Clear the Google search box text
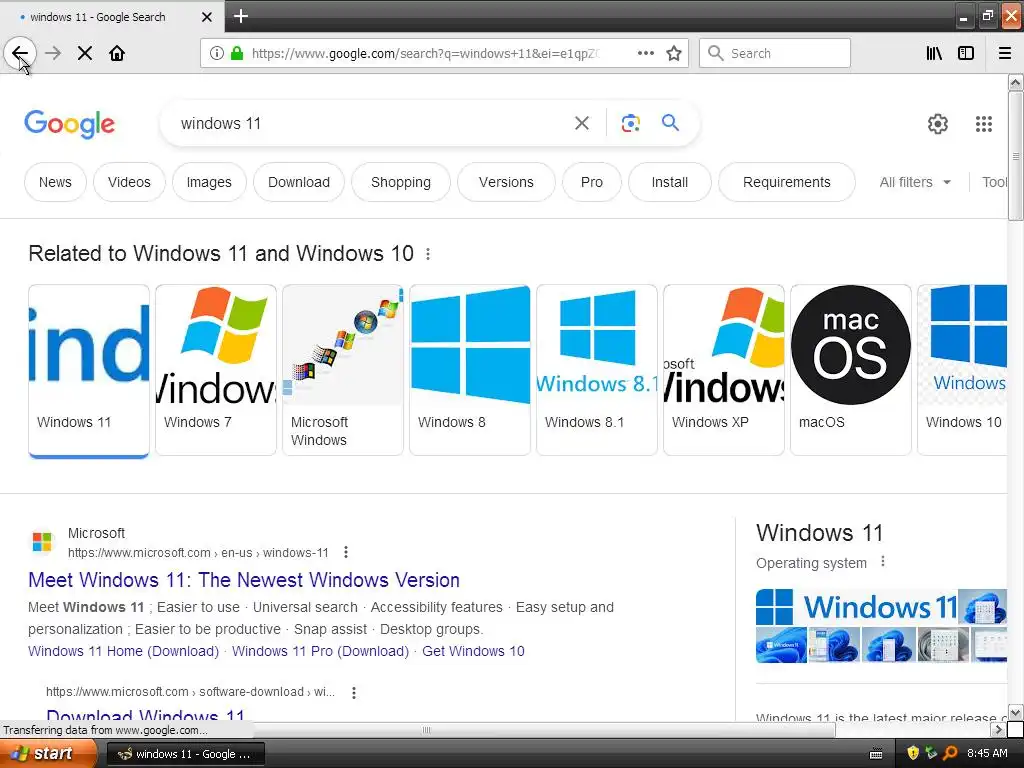The height and width of the screenshot is (768, 1024). click(582, 123)
